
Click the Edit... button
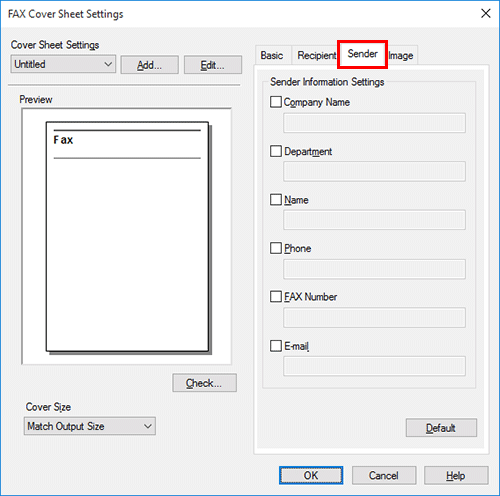[x=213, y=65]
